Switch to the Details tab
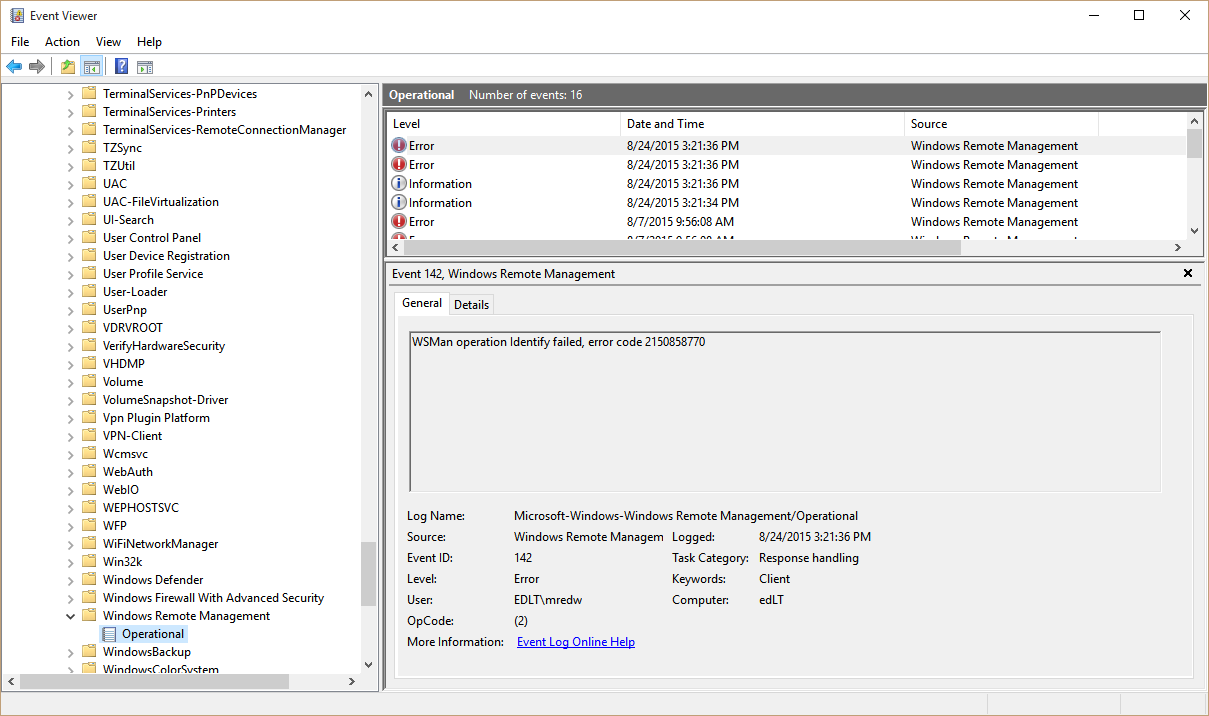1209x716 pixels. [471, 304]
